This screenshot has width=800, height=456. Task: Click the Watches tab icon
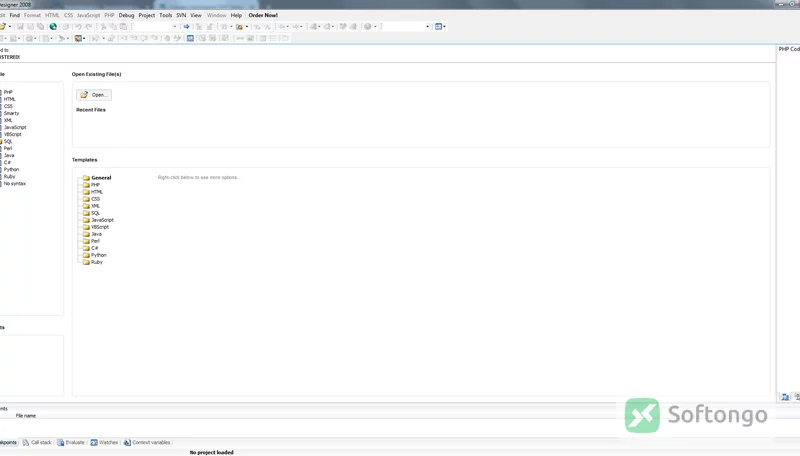(94, 442)
